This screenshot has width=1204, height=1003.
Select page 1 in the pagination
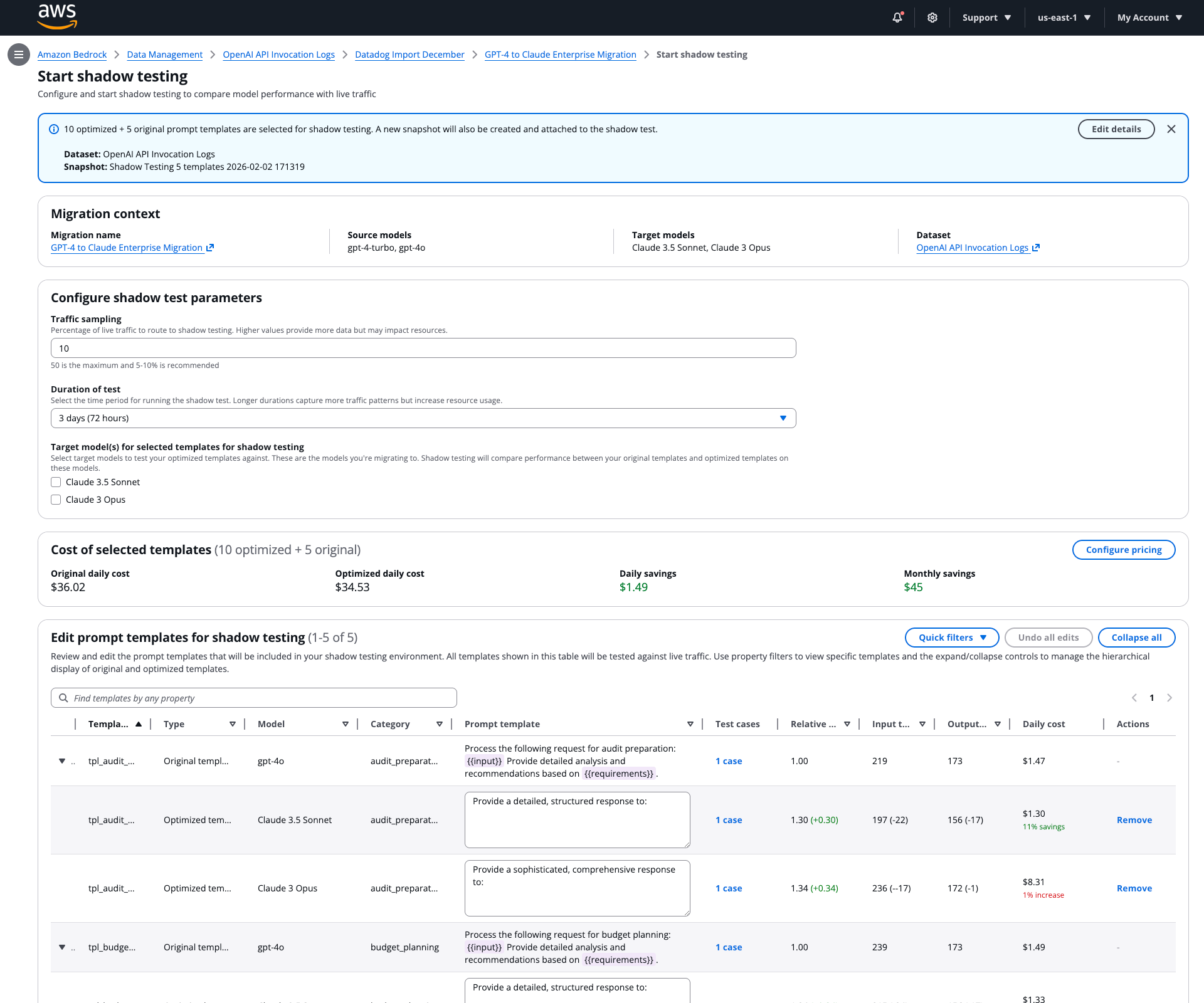point(1152,698)
